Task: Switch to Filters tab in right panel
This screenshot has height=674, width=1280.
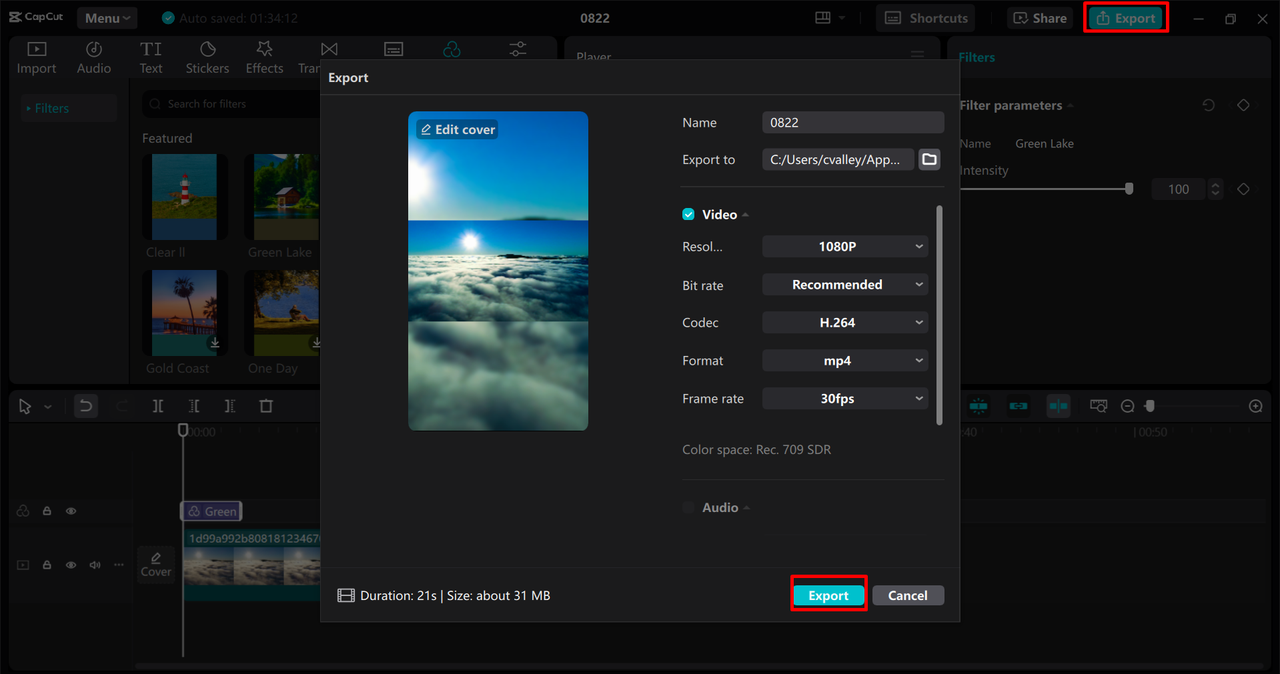Action: (x=977, y=57)
